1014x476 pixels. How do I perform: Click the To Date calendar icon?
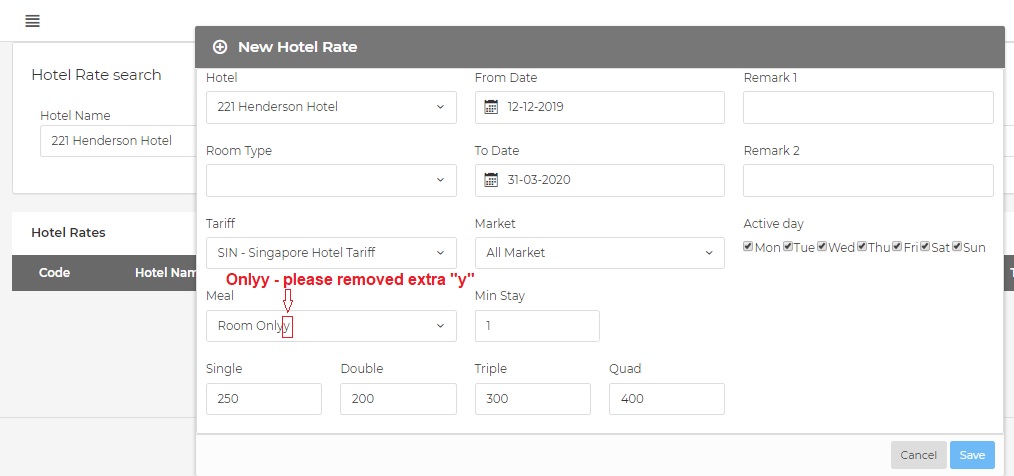tap(491, 180)
